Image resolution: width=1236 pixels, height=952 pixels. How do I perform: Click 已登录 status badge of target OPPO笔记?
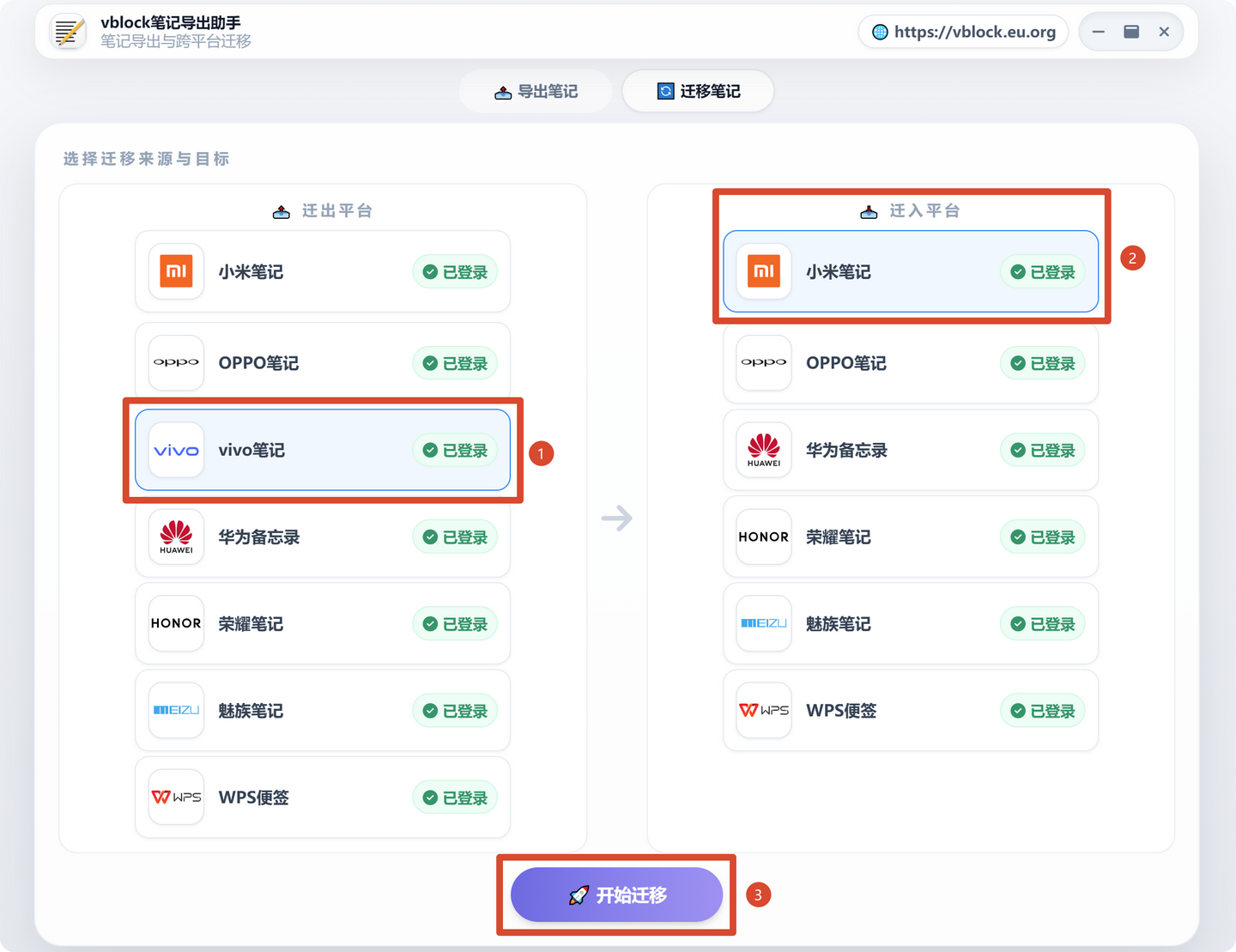point(1043,363)
